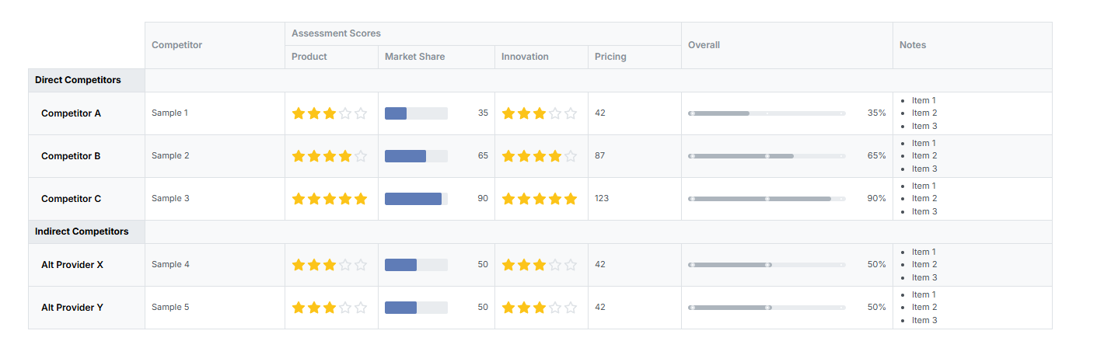Click Competitor A's pricing value 42

click(x=600, y=113)
